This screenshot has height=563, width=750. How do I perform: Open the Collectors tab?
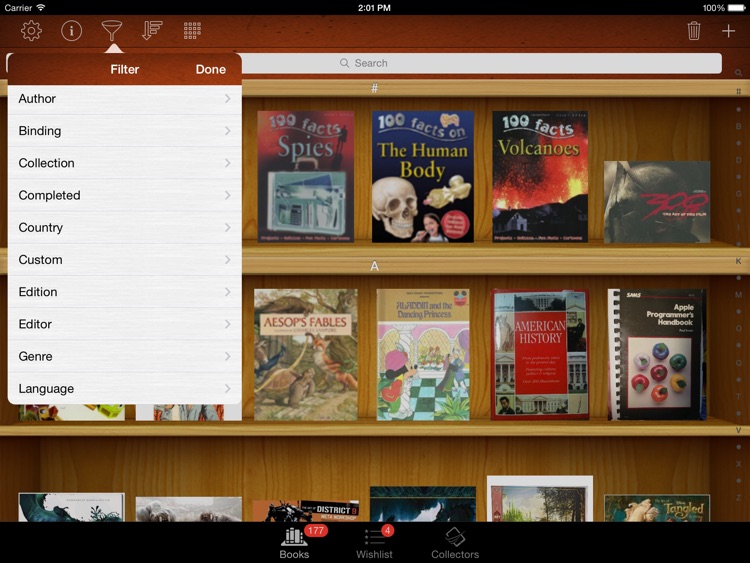pos(455,543)
